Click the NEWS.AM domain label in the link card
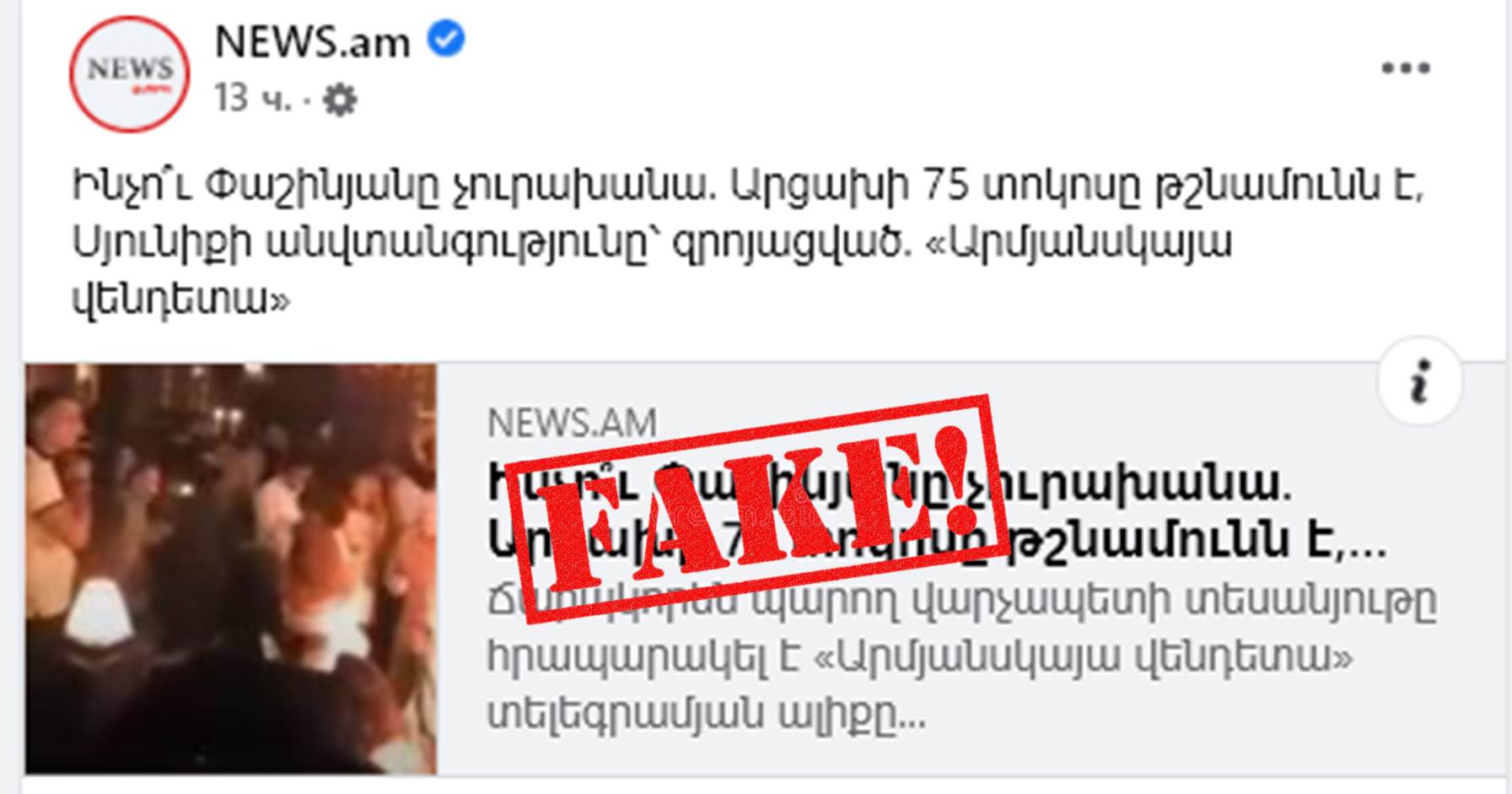 coord(572,423)
